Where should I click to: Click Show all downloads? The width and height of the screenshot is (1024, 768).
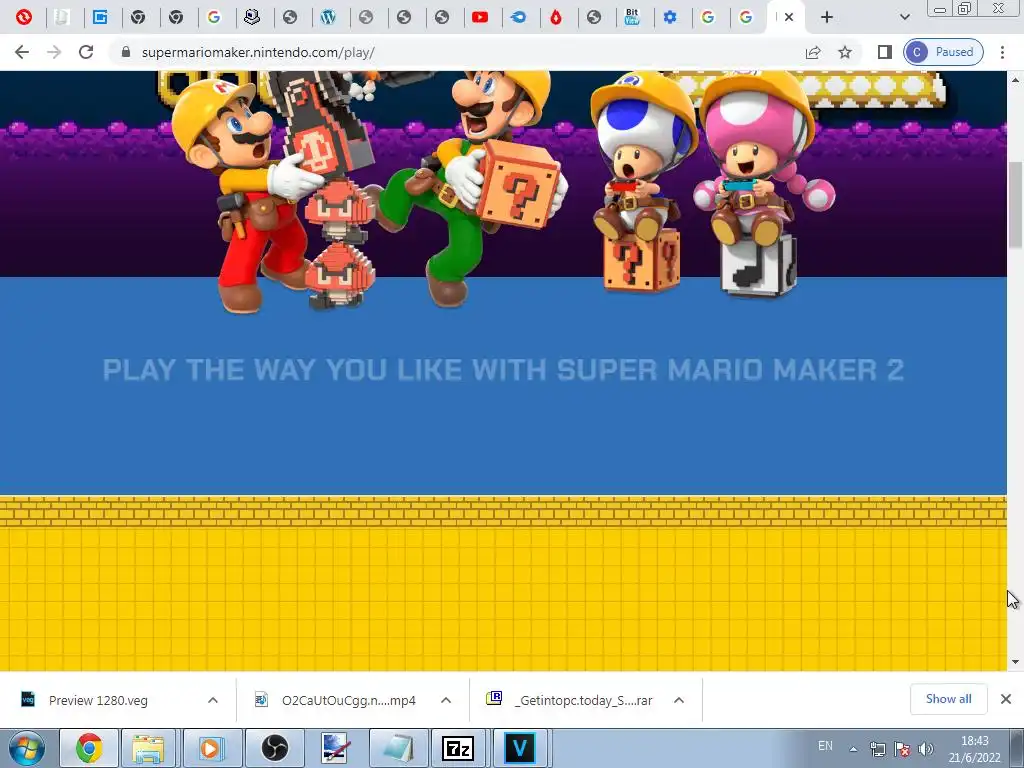click(948, 699)
